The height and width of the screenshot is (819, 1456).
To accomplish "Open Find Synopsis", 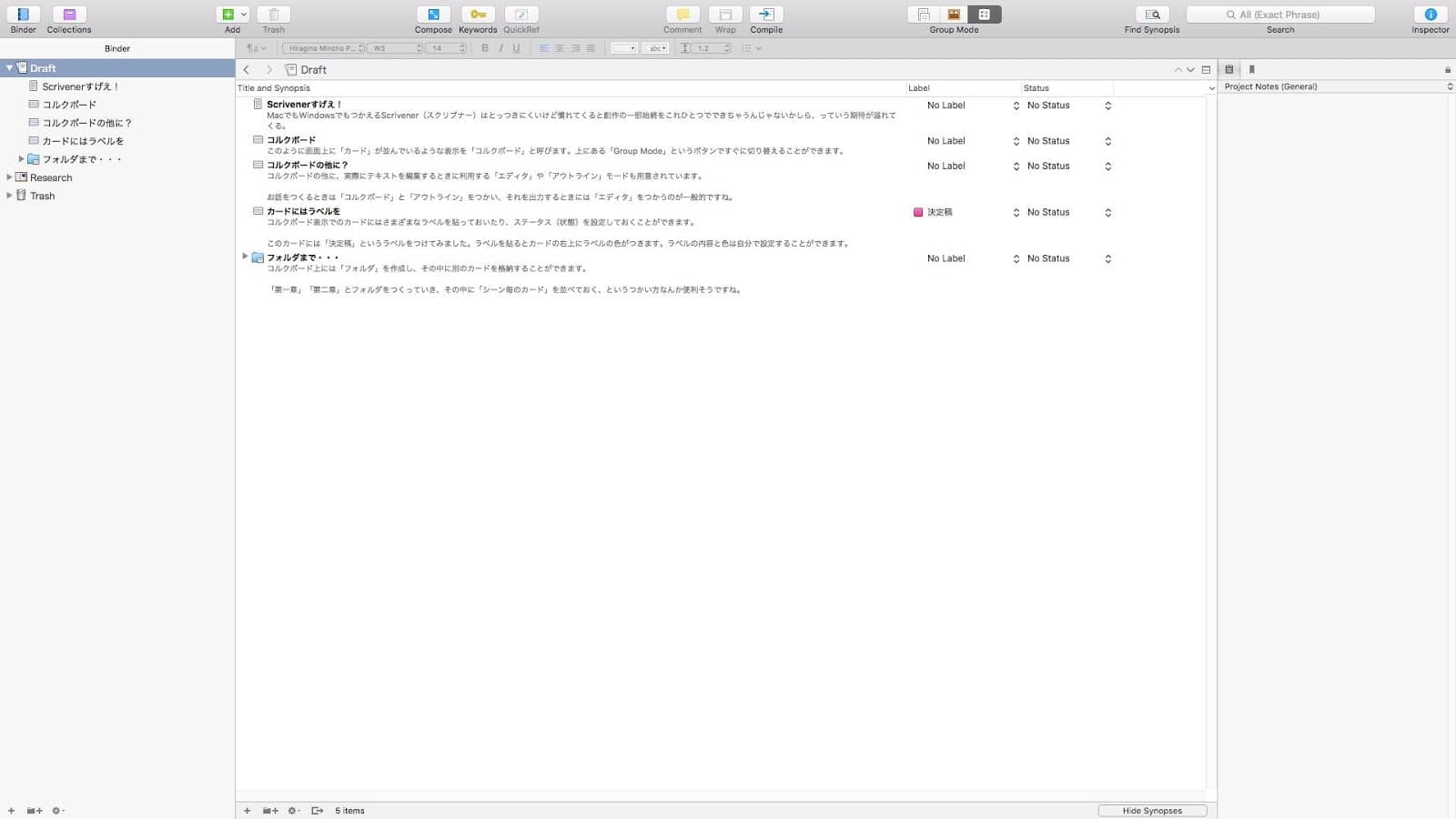I will tap(1150, 15).
